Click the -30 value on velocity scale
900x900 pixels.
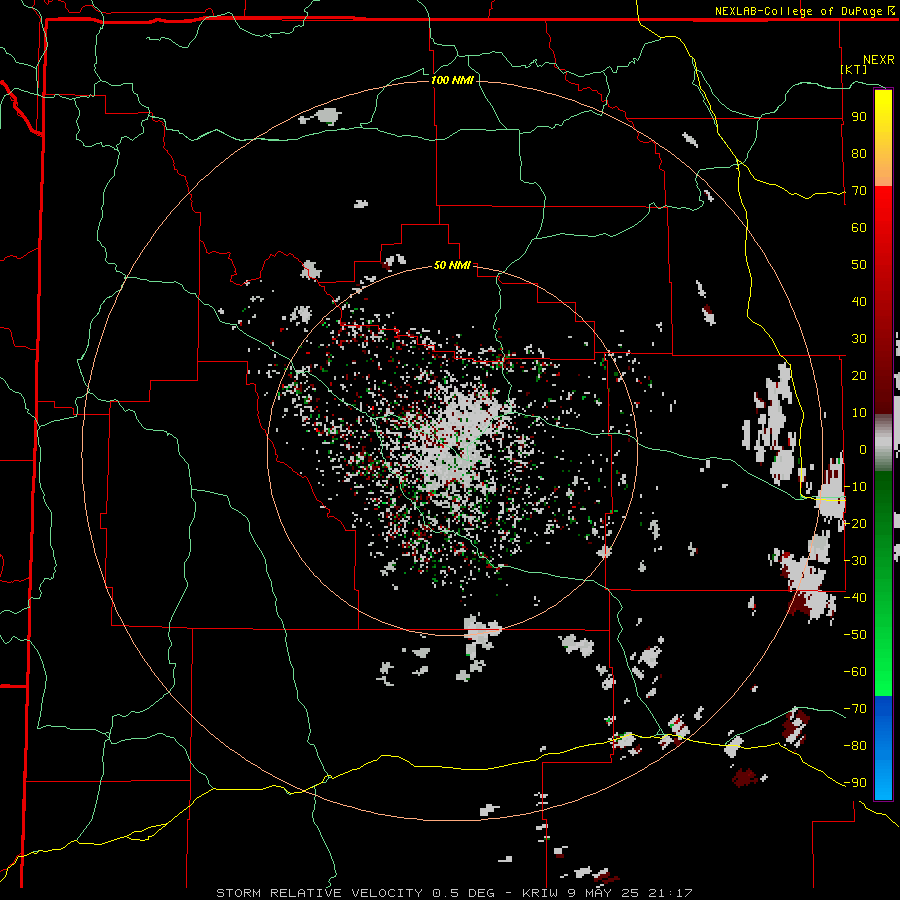[x=855, y=561]
